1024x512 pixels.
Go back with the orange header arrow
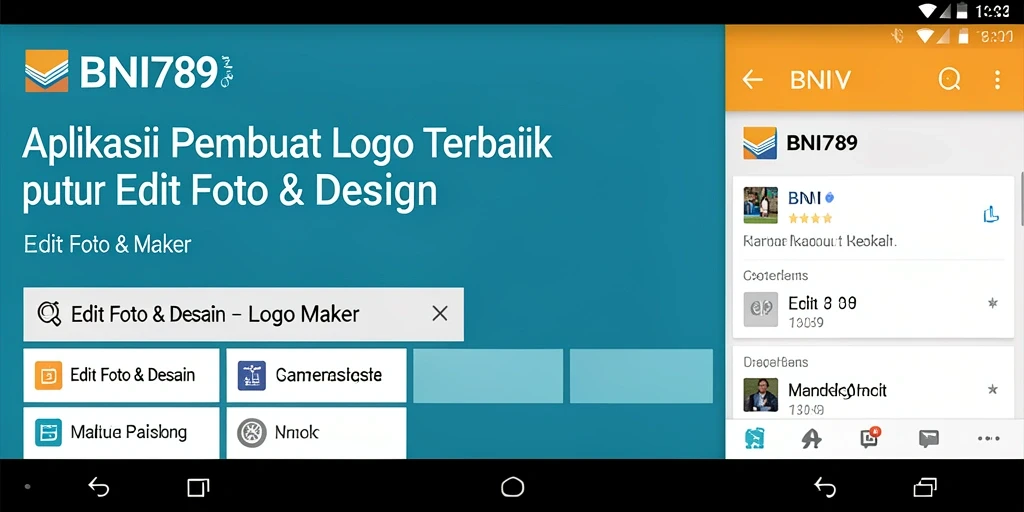[752, 80]
